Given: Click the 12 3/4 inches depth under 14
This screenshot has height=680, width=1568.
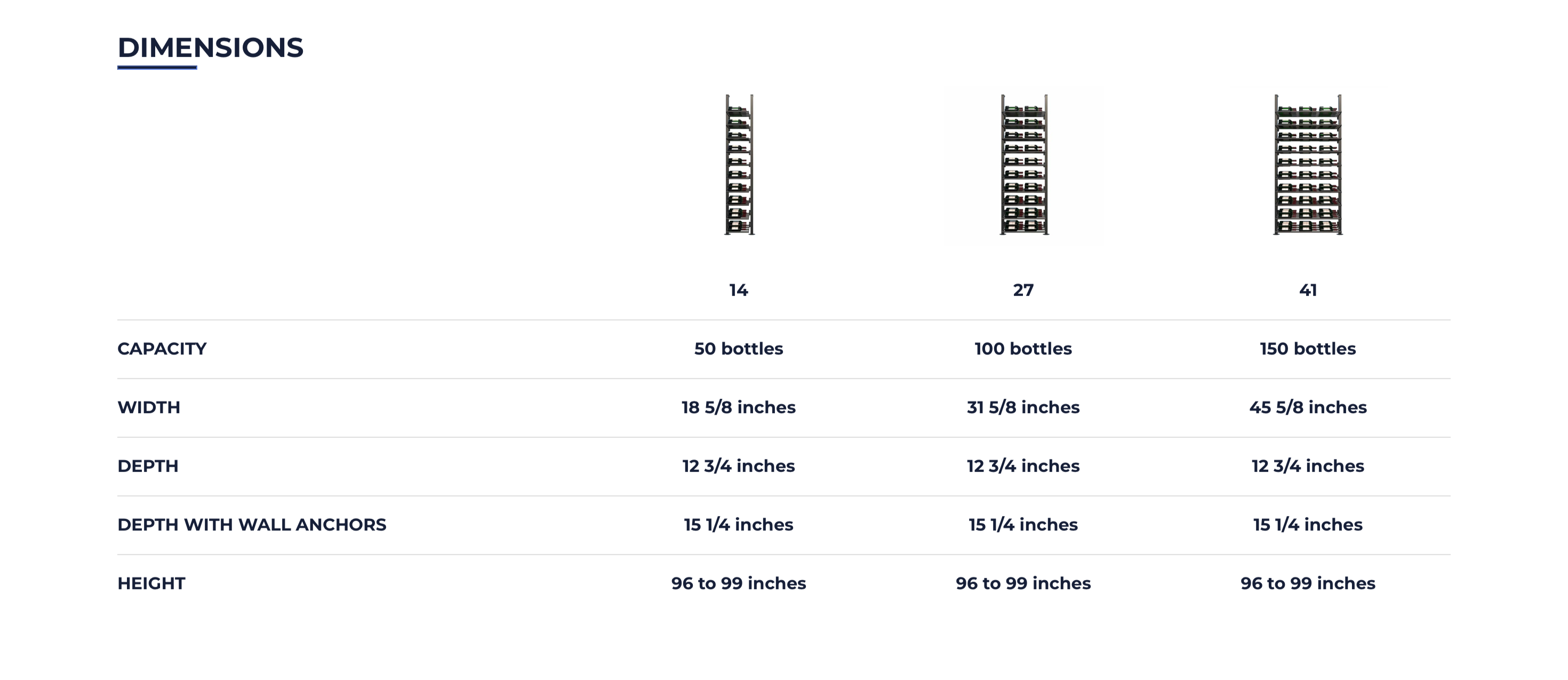Looking at the screenshot, I should point(738,466).
